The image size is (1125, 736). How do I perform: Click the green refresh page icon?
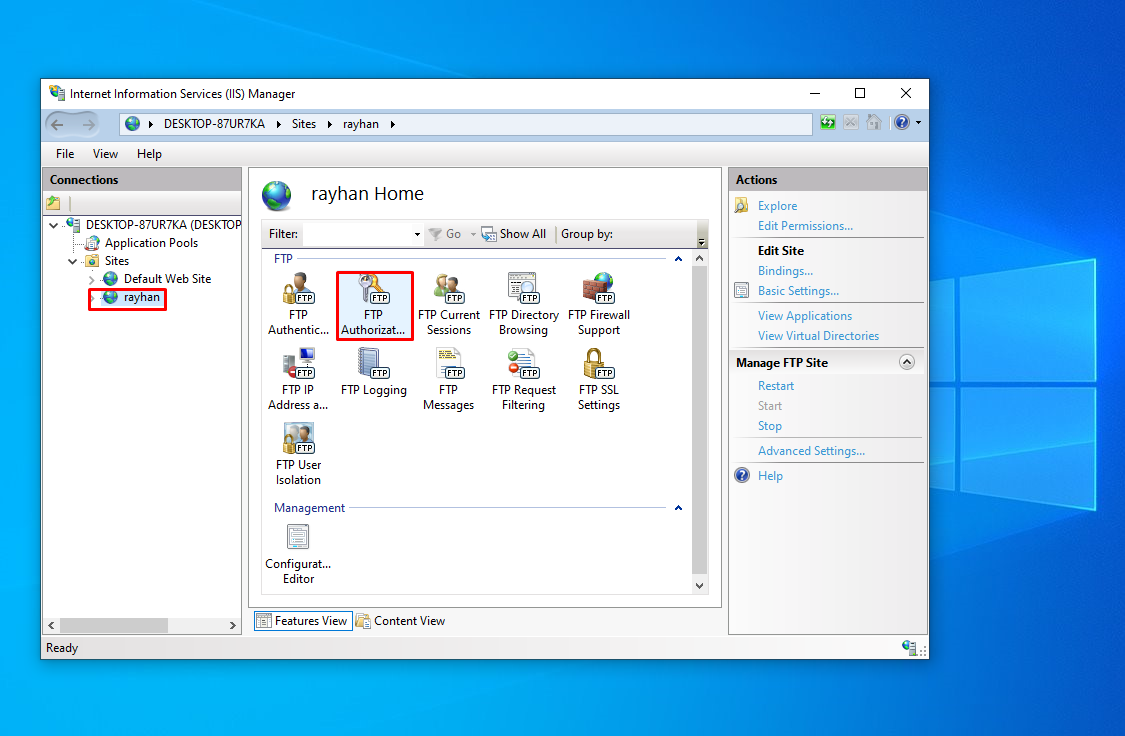(x=828, y=123)
